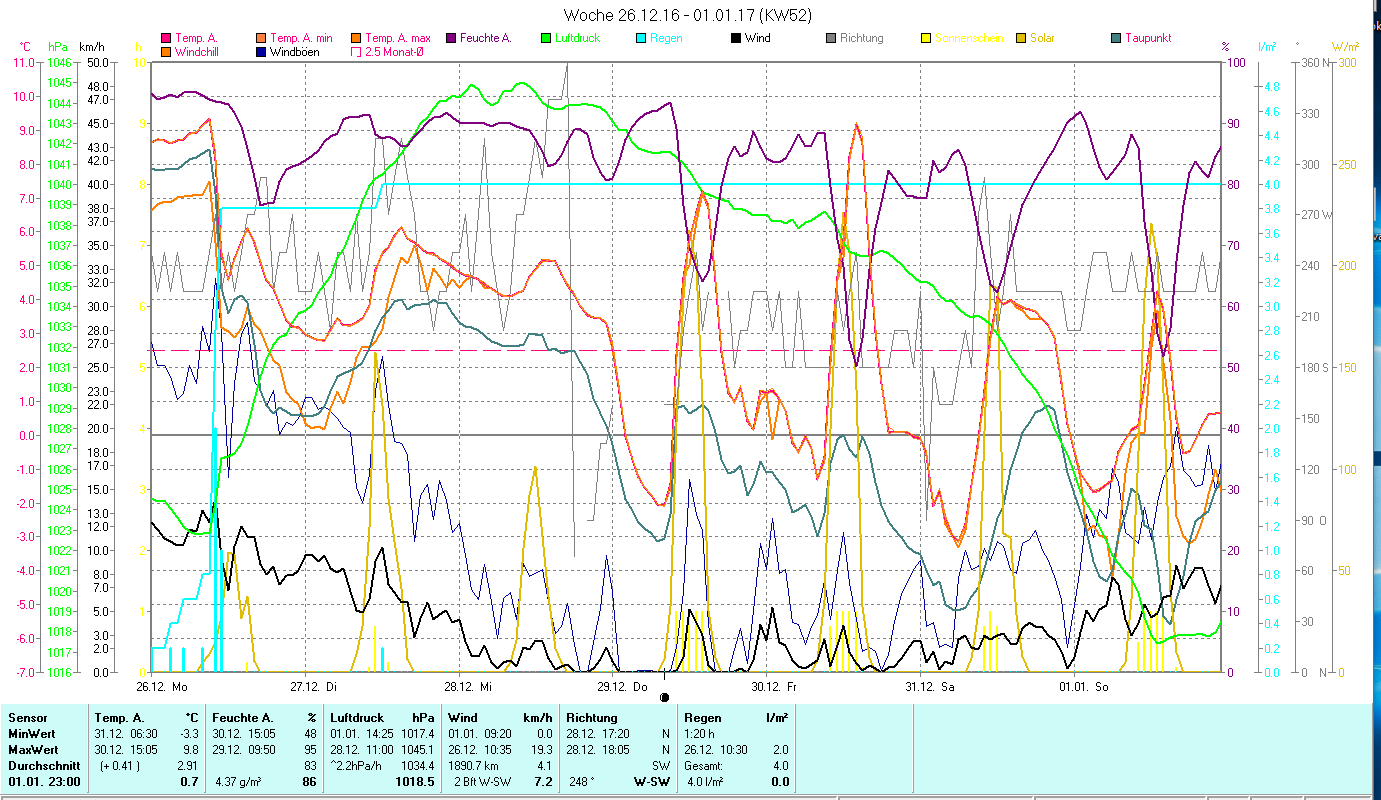
Task: Click the '28.12. 11:00' pressure maximum time
Action: tap(363, 750)
